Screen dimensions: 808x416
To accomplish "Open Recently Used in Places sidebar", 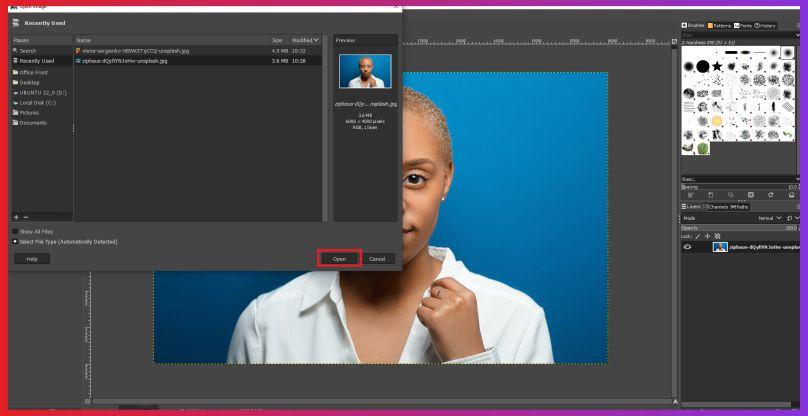I will click(x=36, y=61).
